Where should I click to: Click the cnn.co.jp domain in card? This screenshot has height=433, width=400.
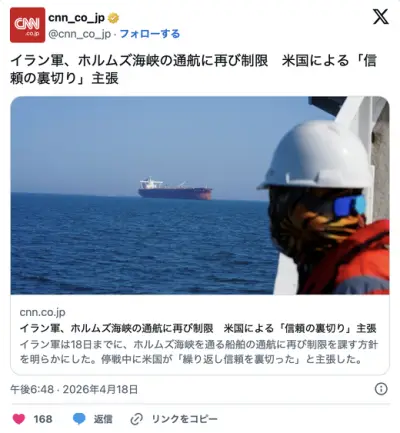click(x=42, y=312)
